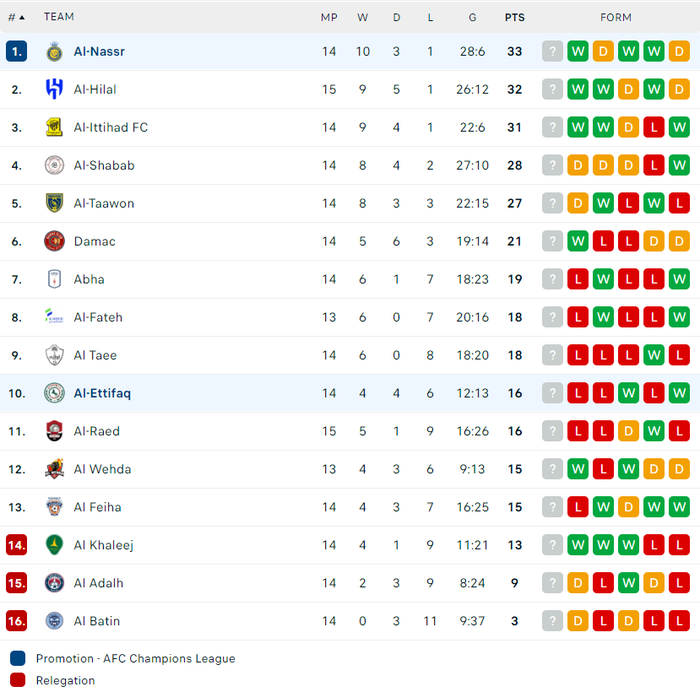Click the Al-Taawon shield badge icon
Viewport: 700px width, 692px height.
point(54,203)
